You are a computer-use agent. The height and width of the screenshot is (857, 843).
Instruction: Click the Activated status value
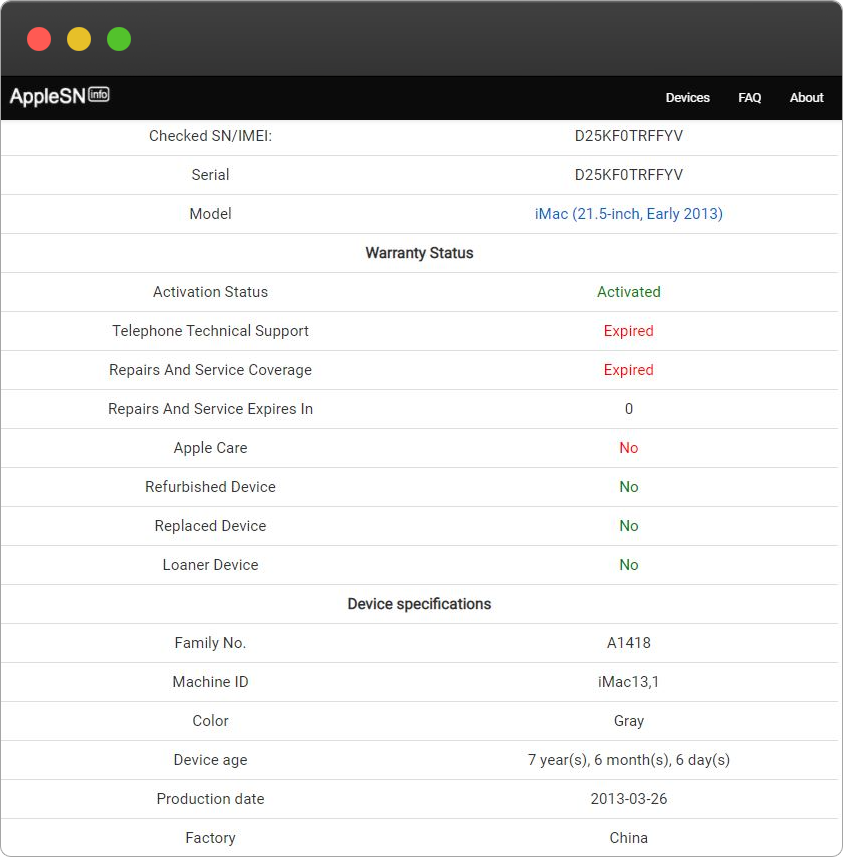[628, 292]
